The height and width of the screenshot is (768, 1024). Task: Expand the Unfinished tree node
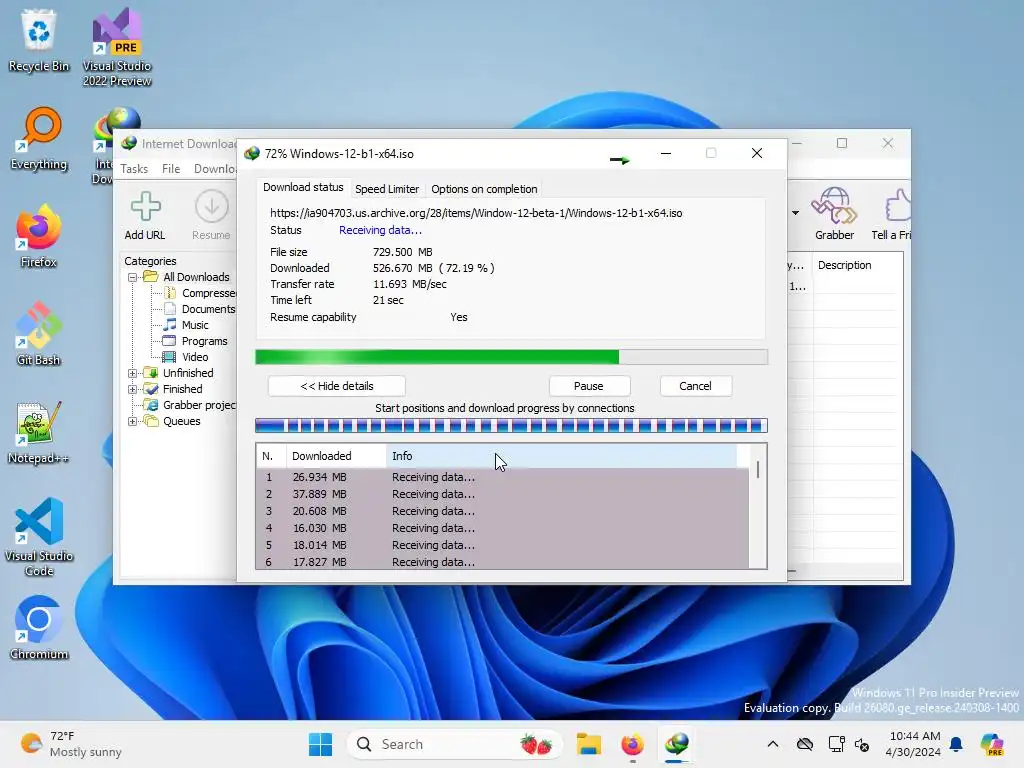click(133, 373)
